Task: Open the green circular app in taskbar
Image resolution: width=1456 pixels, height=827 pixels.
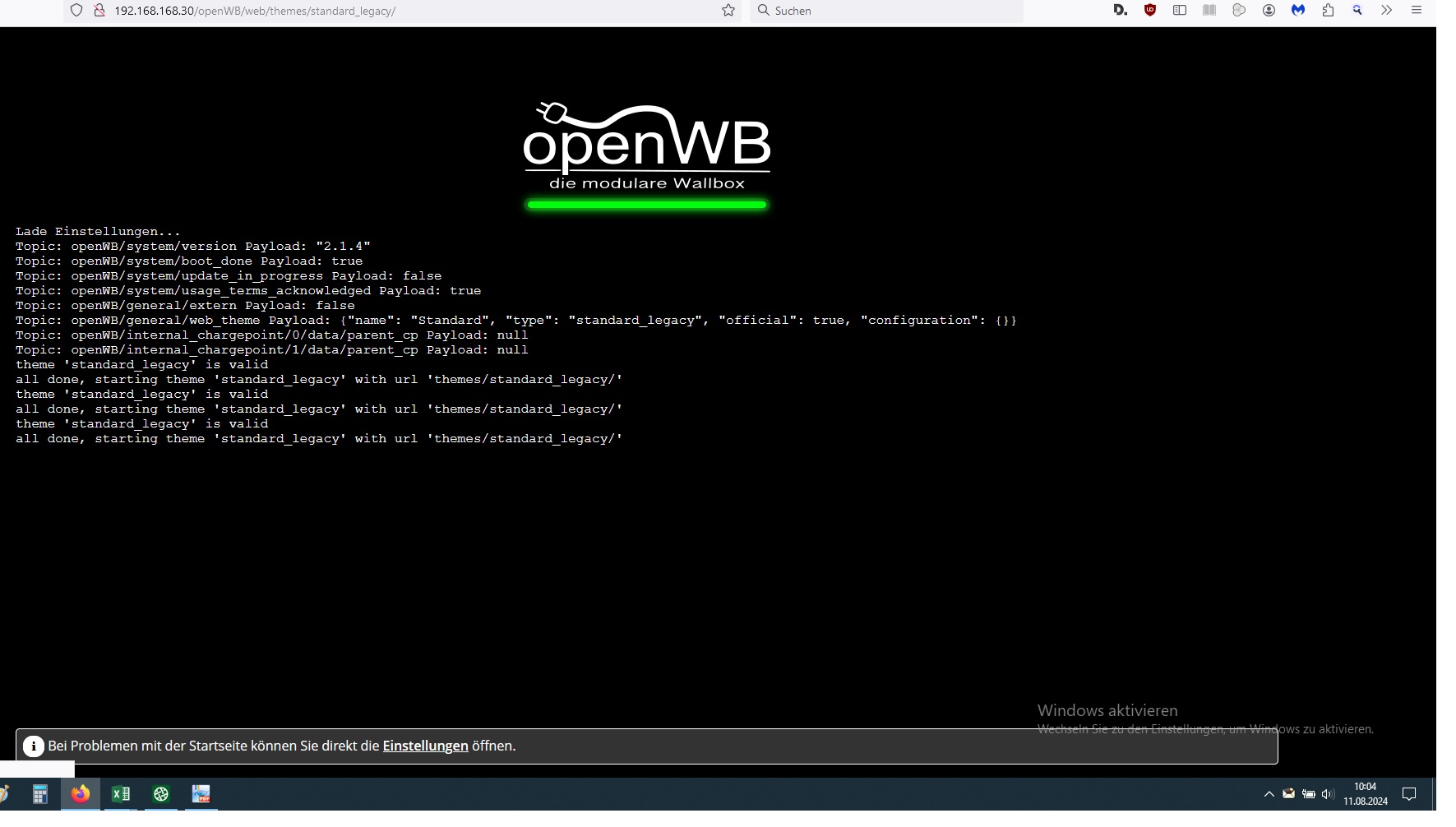Action: (161, 794)
